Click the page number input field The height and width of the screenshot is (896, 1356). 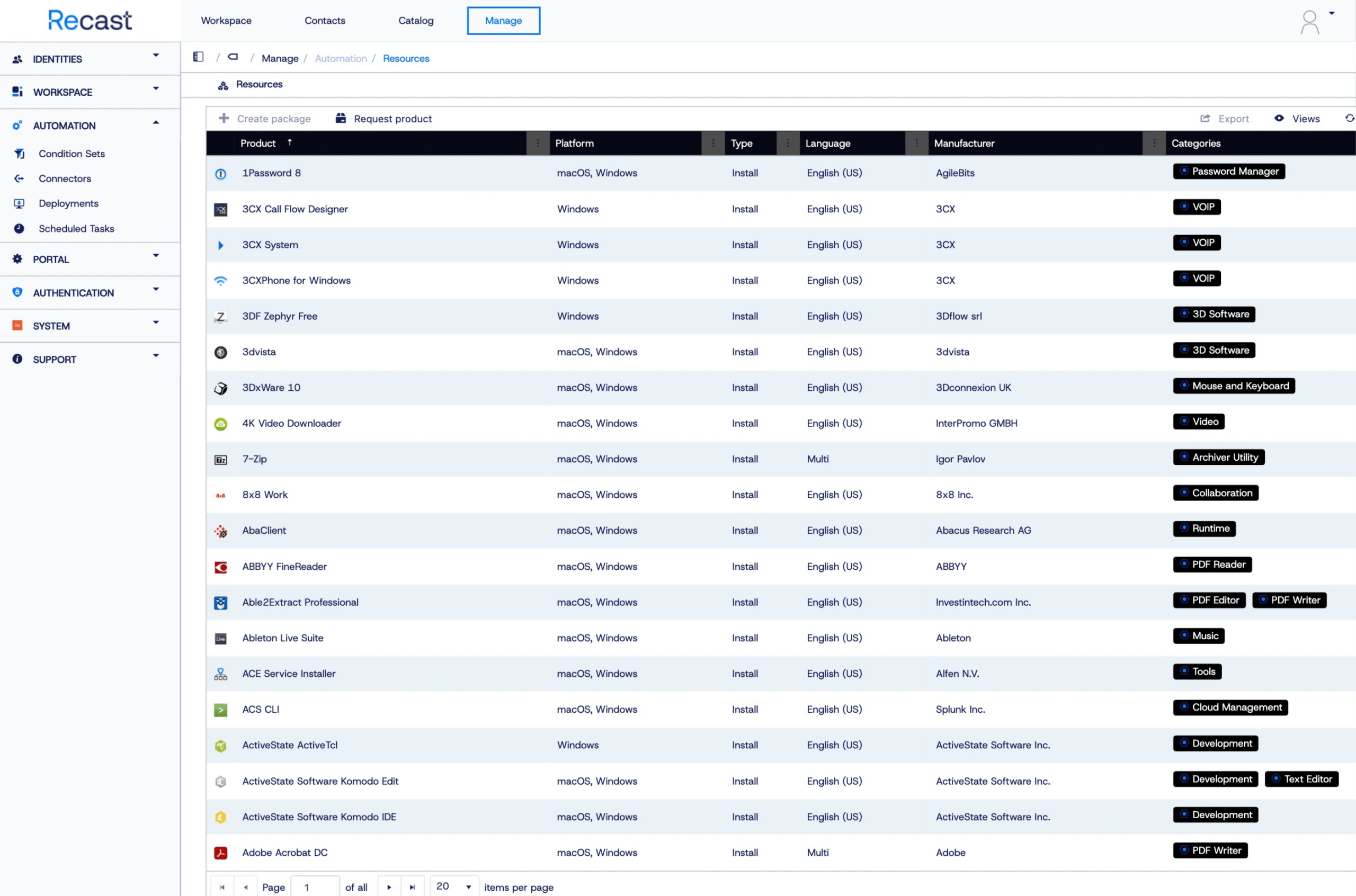pos(315,887)
